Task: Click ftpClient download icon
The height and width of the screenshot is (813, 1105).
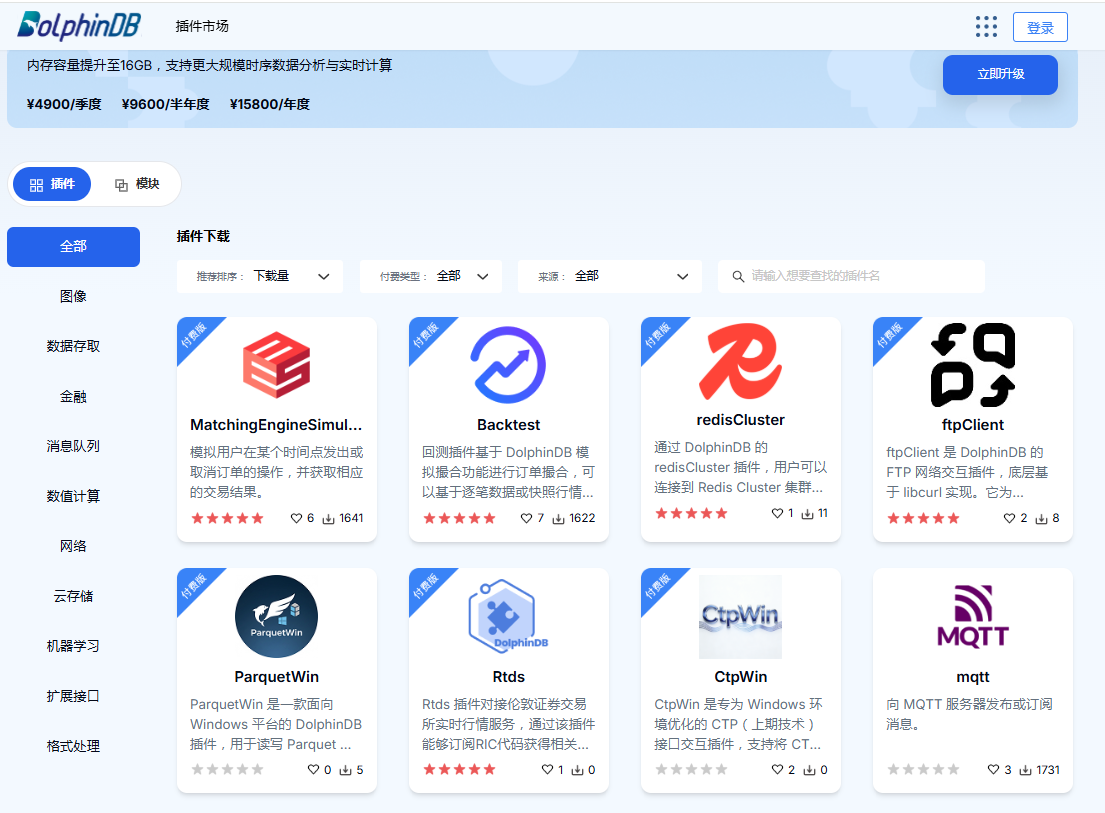Action: [1041, 519]
